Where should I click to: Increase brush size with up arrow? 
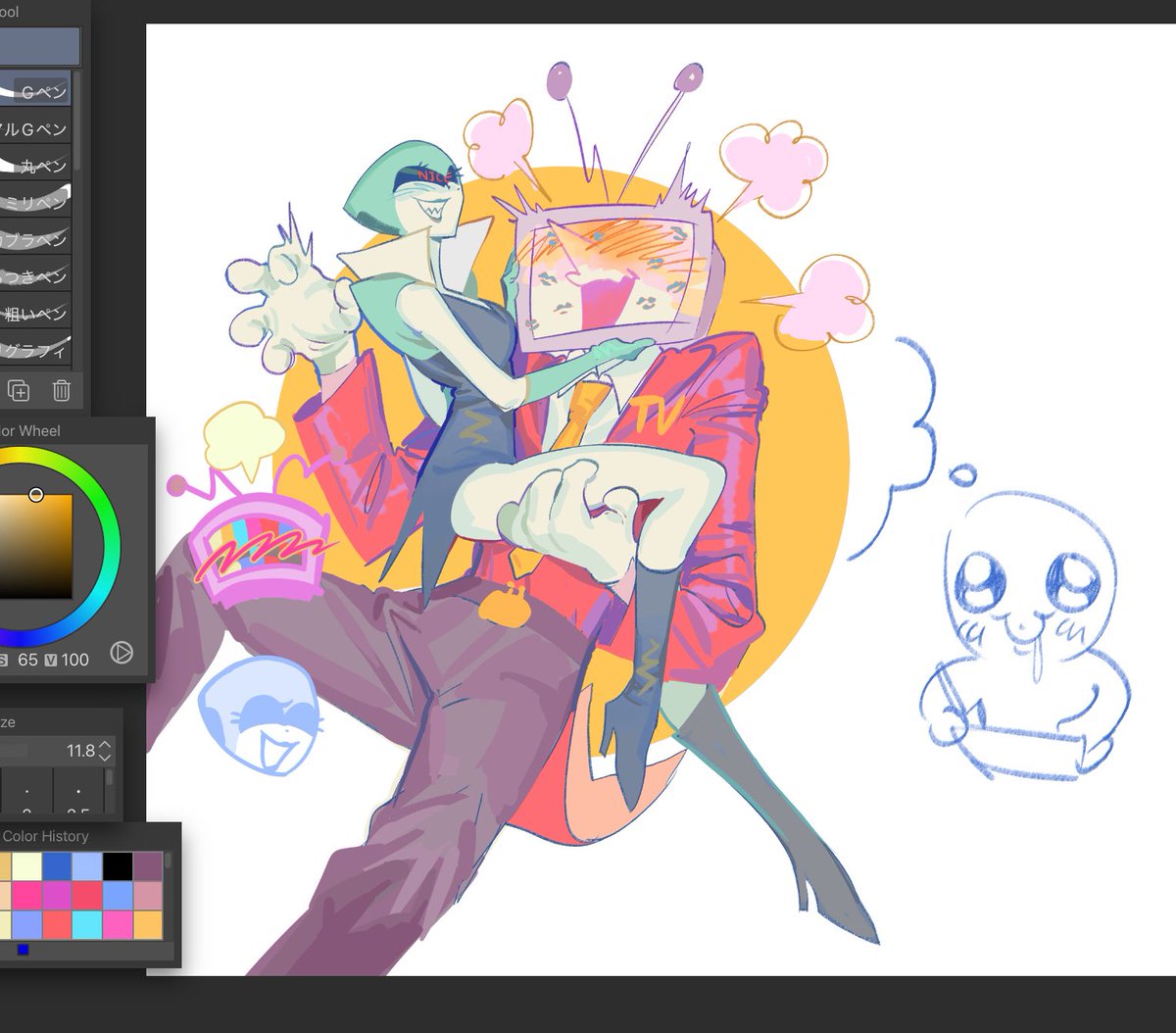[x=106, y=746]
